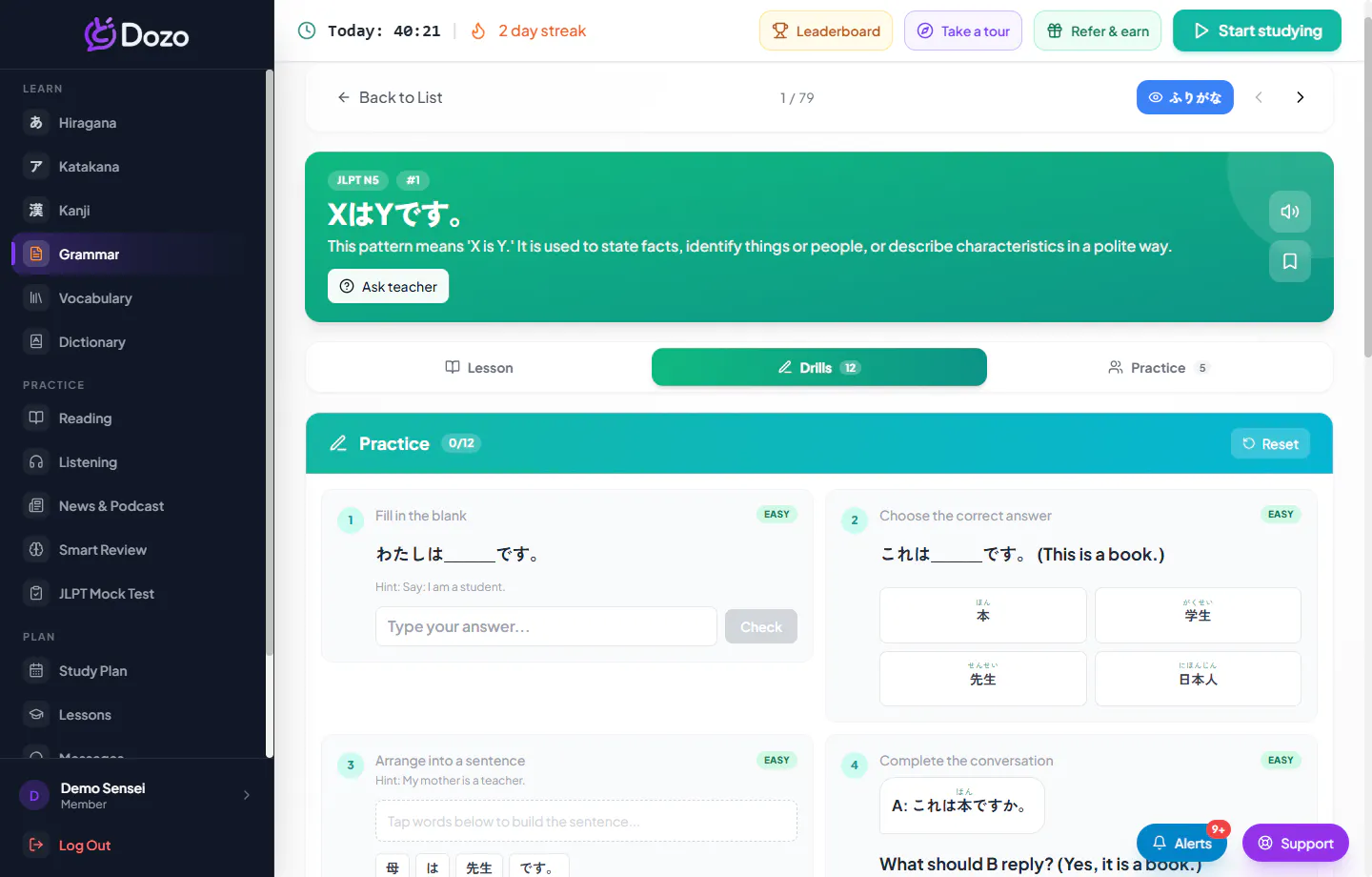1372x877 pixels.
Task: Click the JLPT Mock Test icon
Action: 36,593
